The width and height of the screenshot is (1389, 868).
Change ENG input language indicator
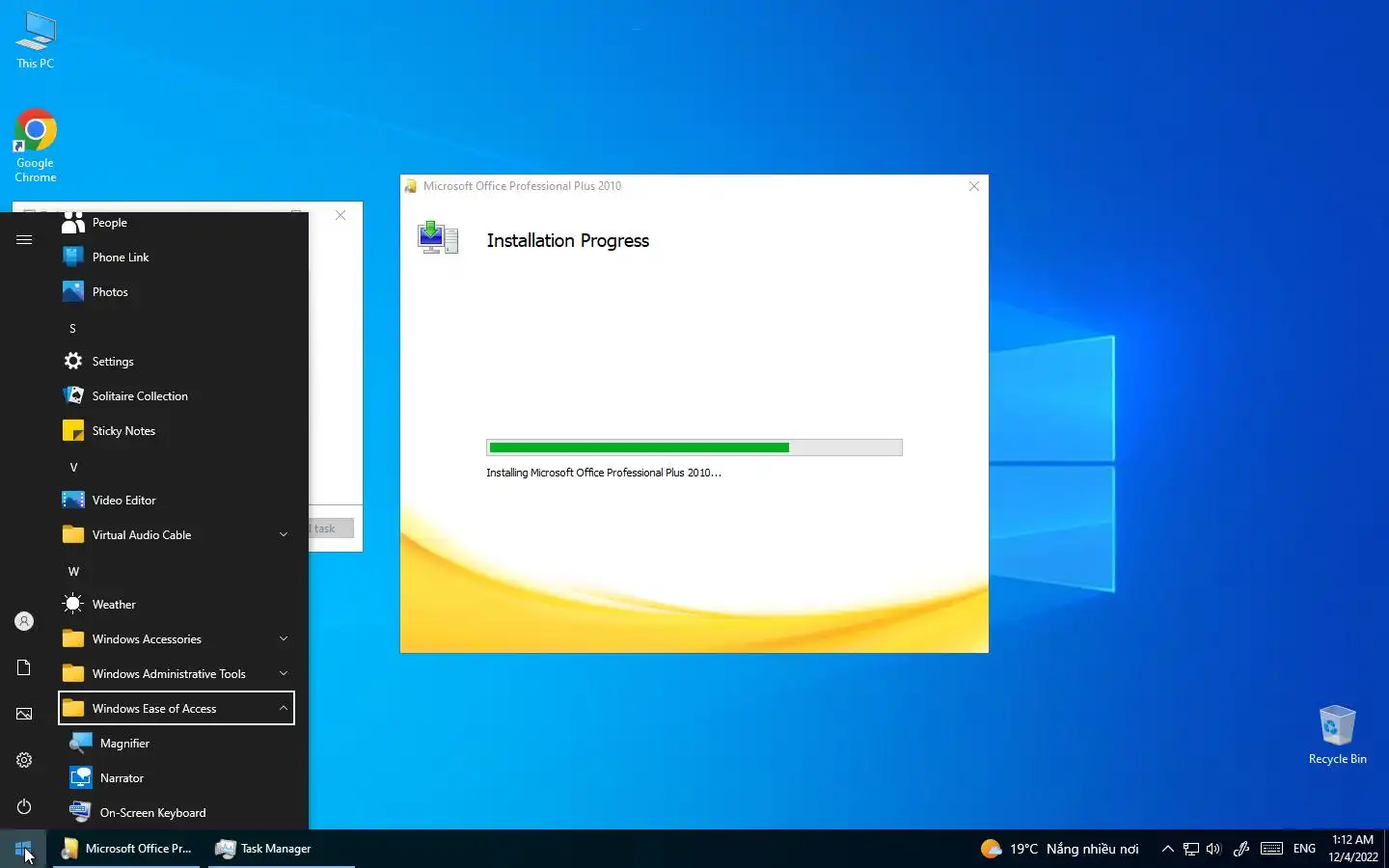tap(1304, 849)
